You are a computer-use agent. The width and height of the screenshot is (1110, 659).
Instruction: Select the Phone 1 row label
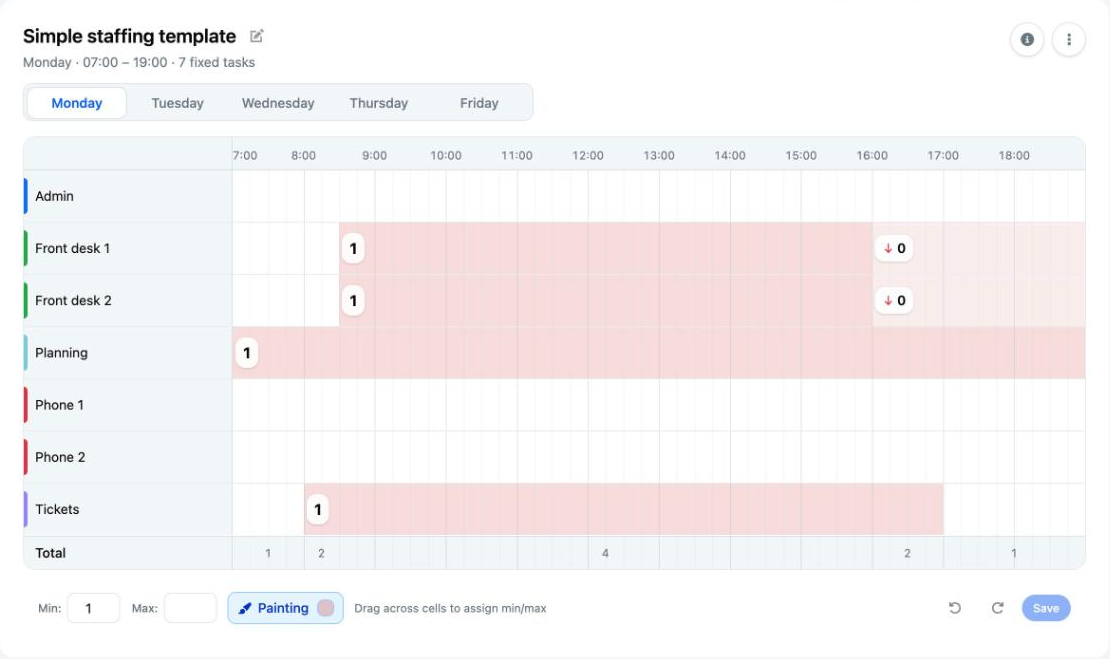[x=59, y=405]
